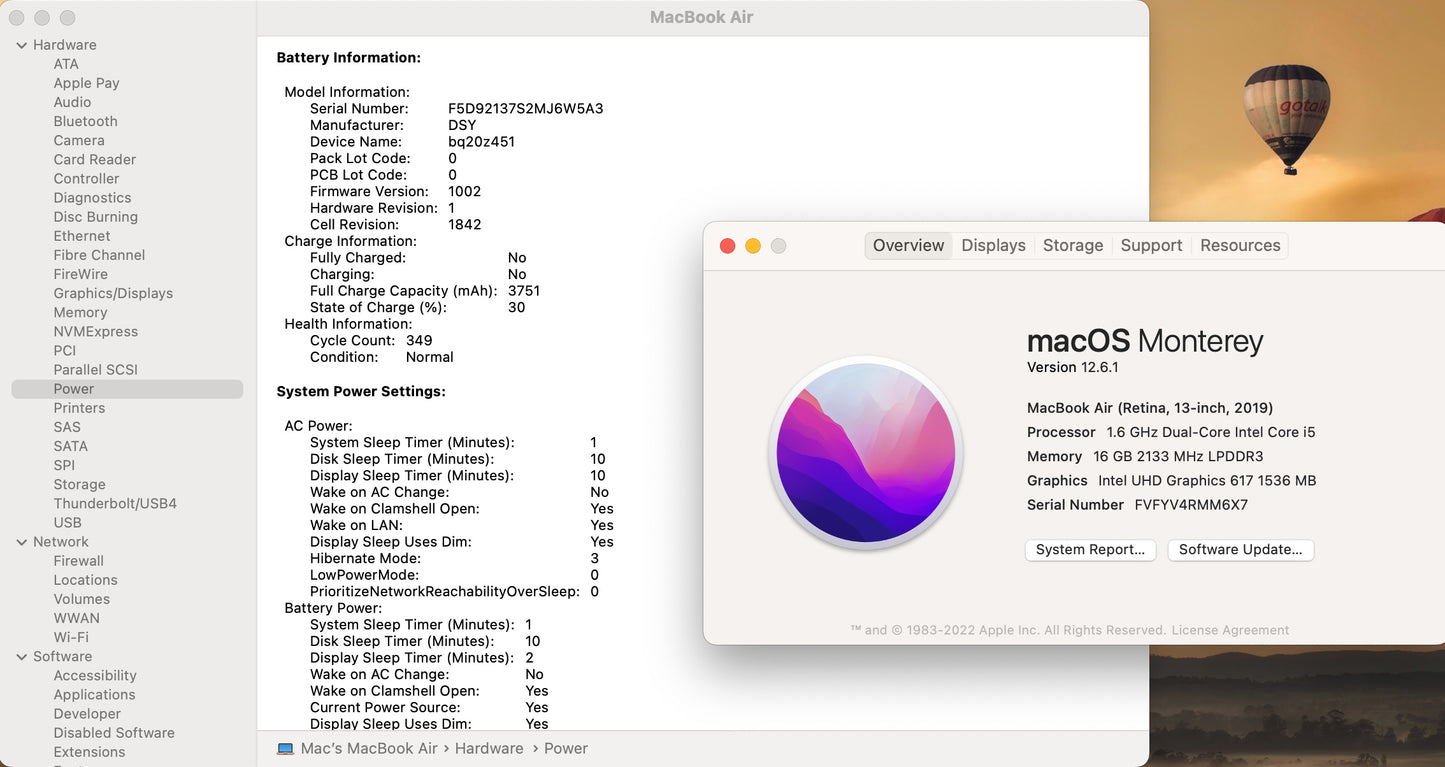Select Diagnostics in the sidebar
Viewport: 1445px width, 767px height.
92,198
